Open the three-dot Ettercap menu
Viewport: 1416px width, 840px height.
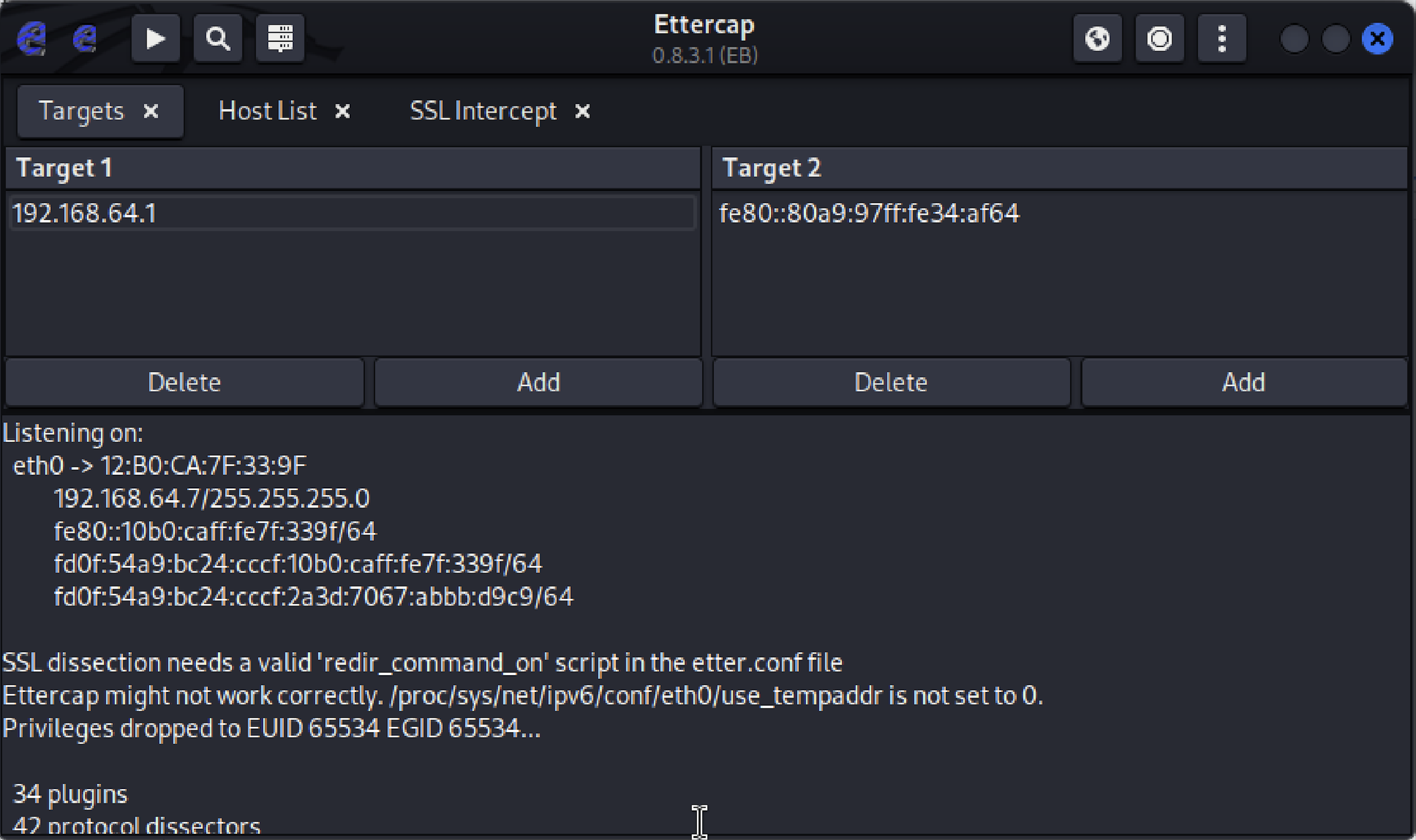tap(1222, 38)
